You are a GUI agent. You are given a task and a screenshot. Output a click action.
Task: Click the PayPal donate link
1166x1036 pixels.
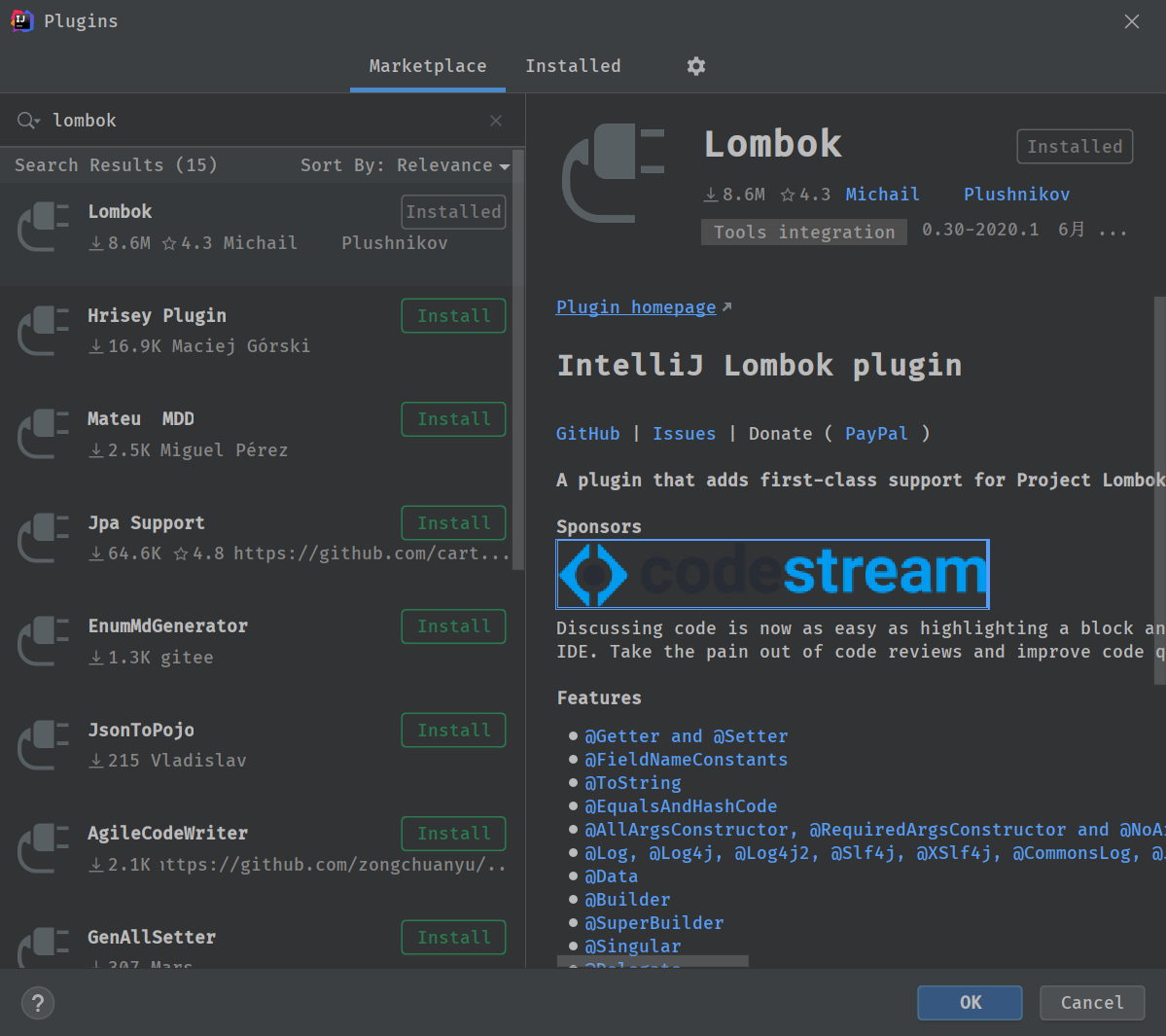[x=875, y=434]
